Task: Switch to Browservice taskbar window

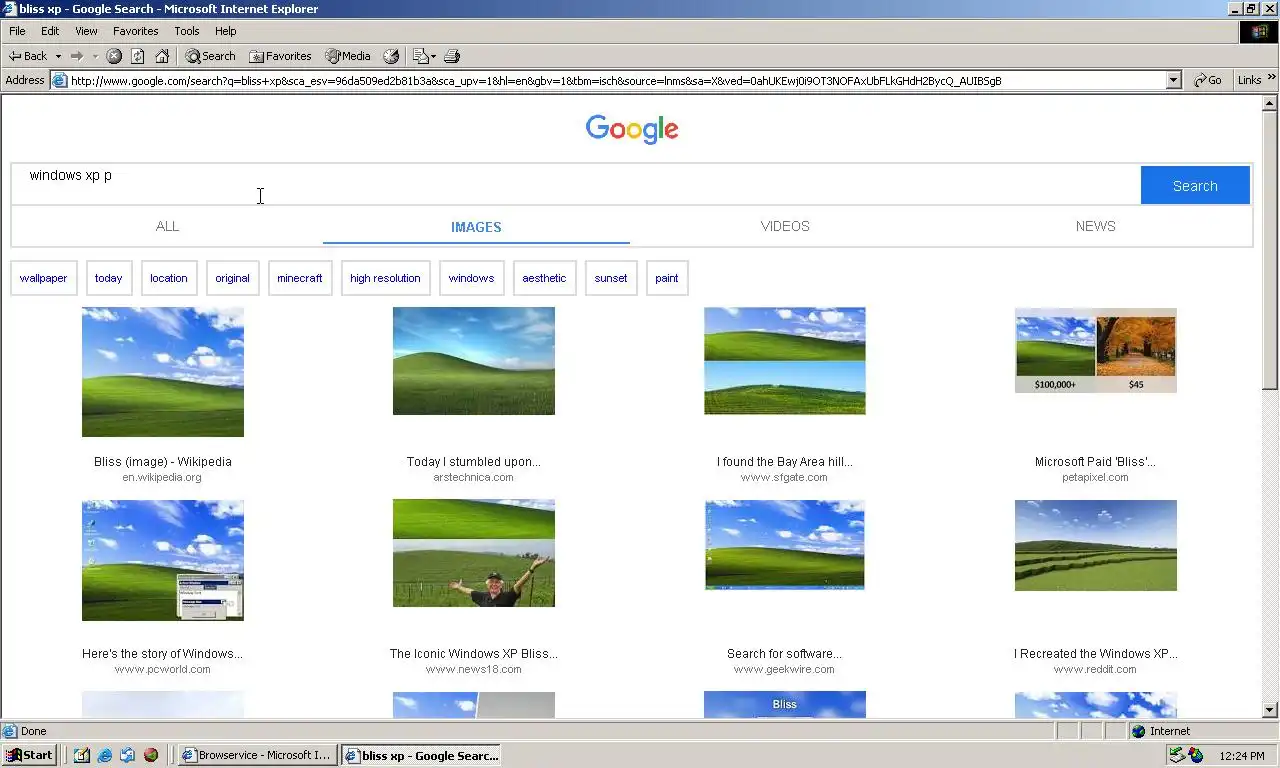Action: (257, 755)
